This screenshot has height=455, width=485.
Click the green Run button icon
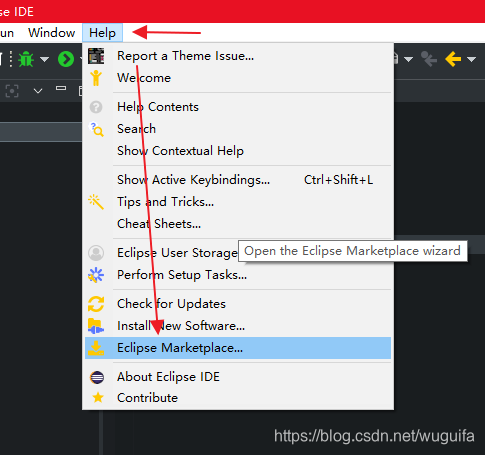[x=66, y=59]
